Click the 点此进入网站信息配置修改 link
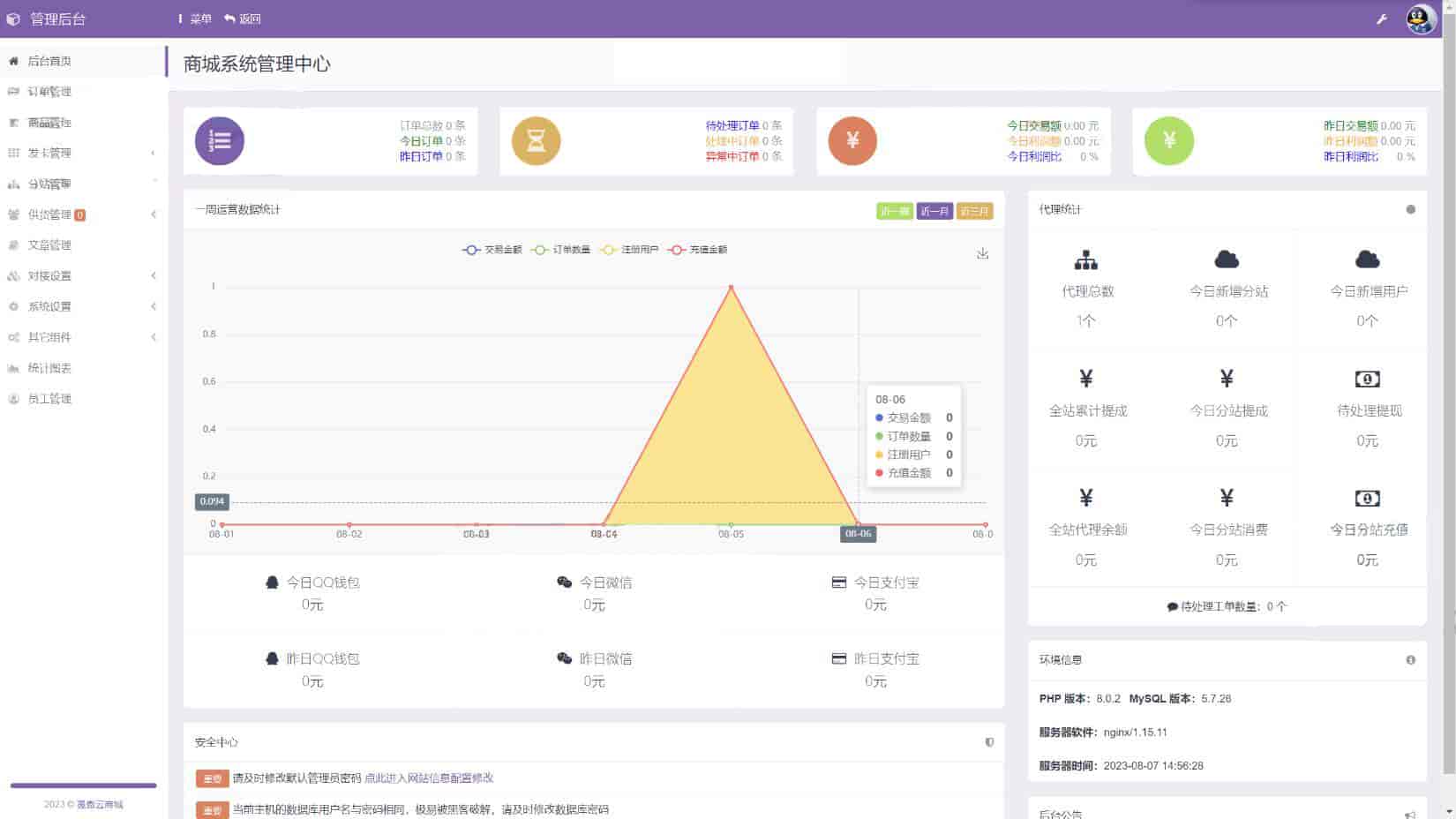This screenshot has width=1456, height=819. click(429, 778)
